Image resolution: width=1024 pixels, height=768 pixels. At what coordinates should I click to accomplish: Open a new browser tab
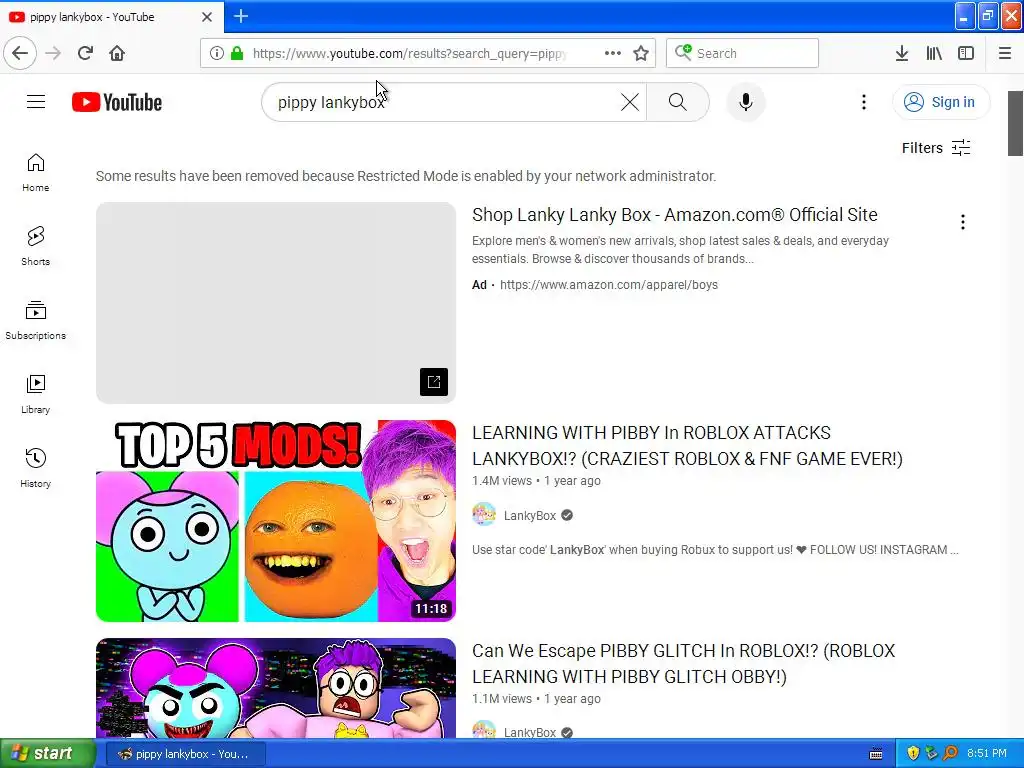click(x=241, y=16)
